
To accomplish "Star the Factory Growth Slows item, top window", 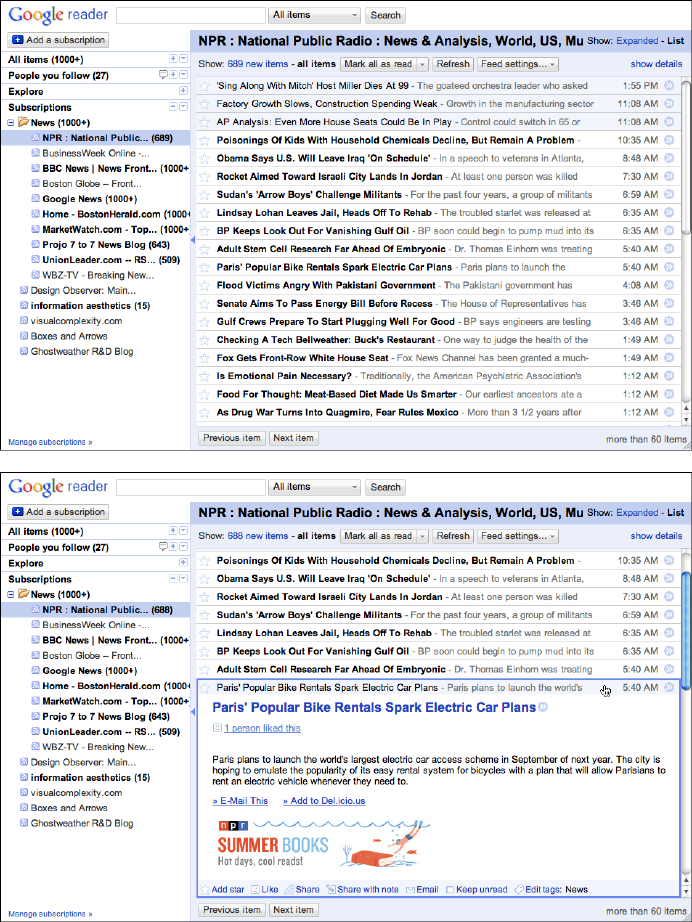I will [x=204, y=104].
